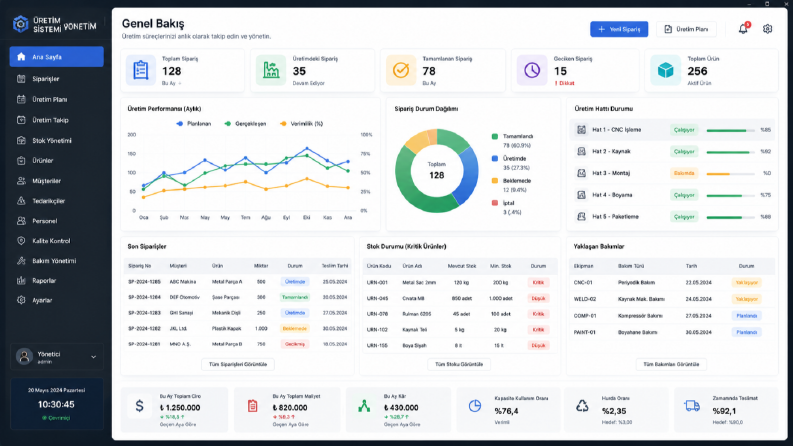Click the Tedarikçiler sidebar icon
793x446 pixels.
[21, 201]
